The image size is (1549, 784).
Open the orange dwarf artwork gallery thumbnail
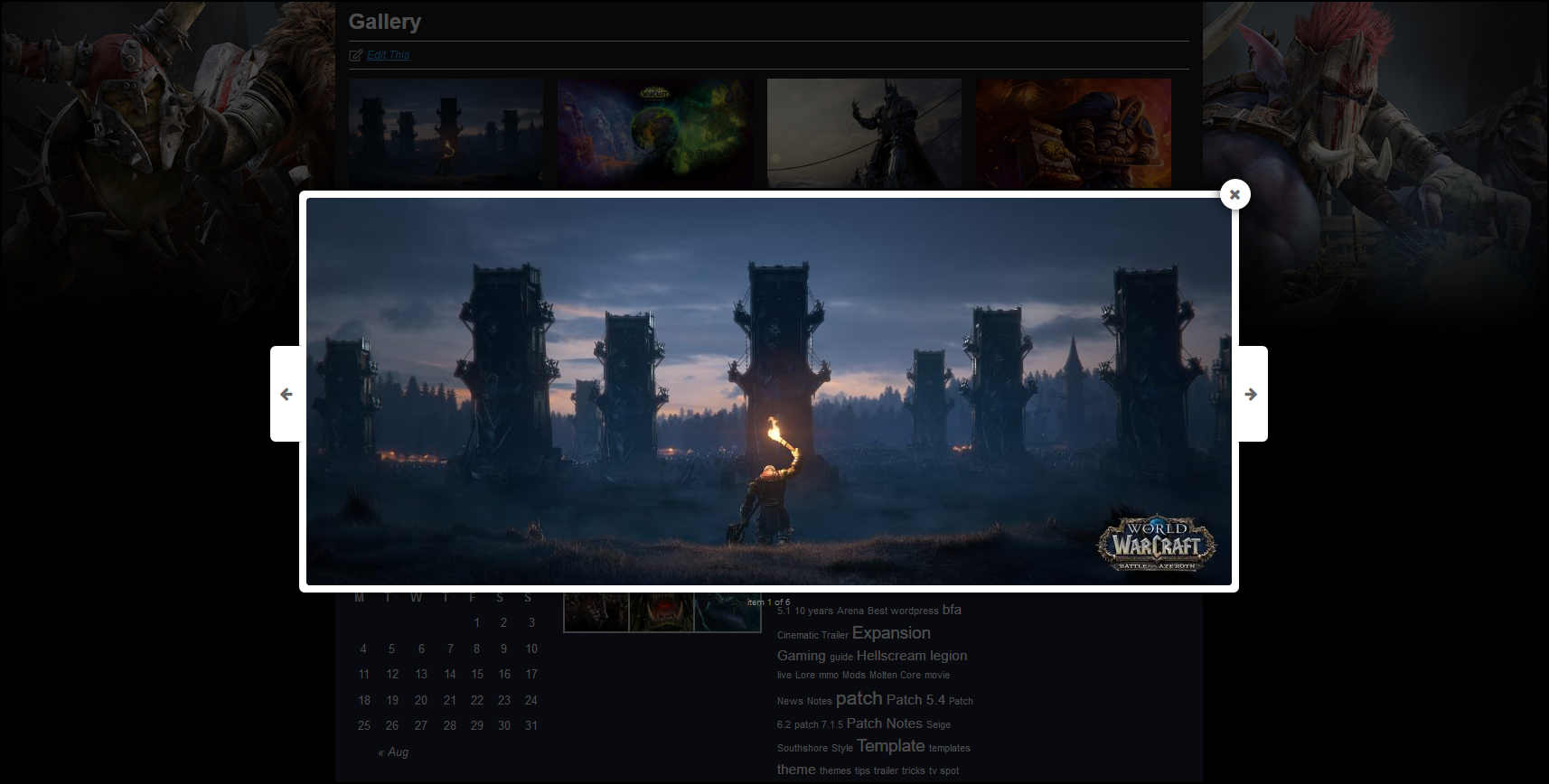tap(1074, 134)
